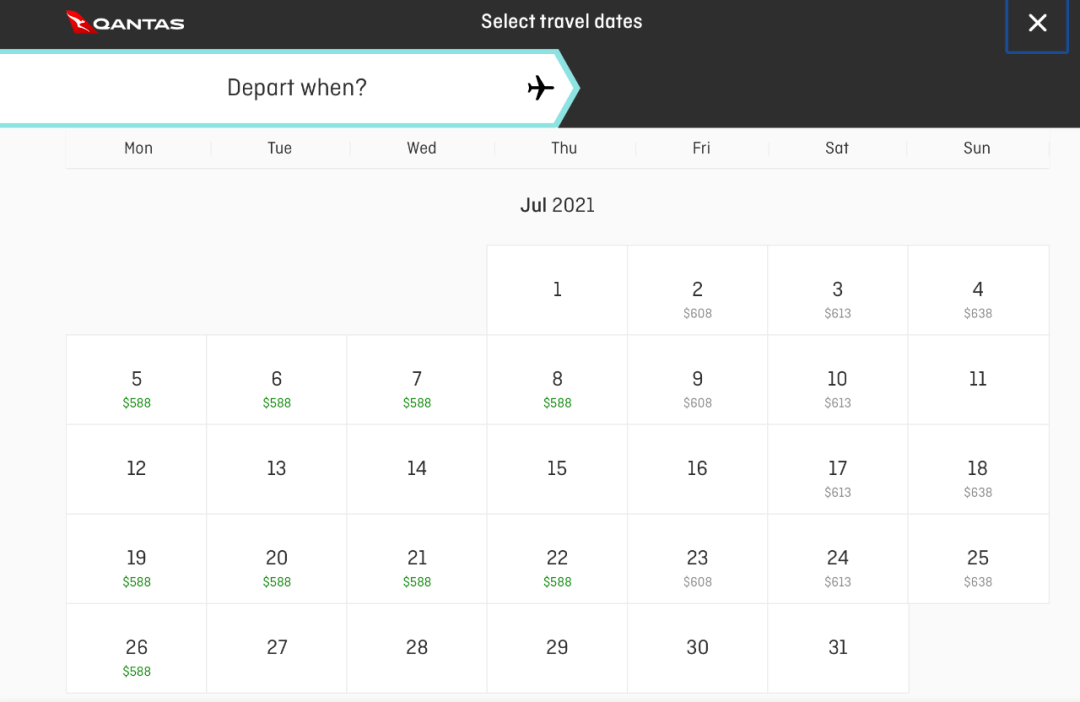Select July 1 as departure date

click(557, 290)
